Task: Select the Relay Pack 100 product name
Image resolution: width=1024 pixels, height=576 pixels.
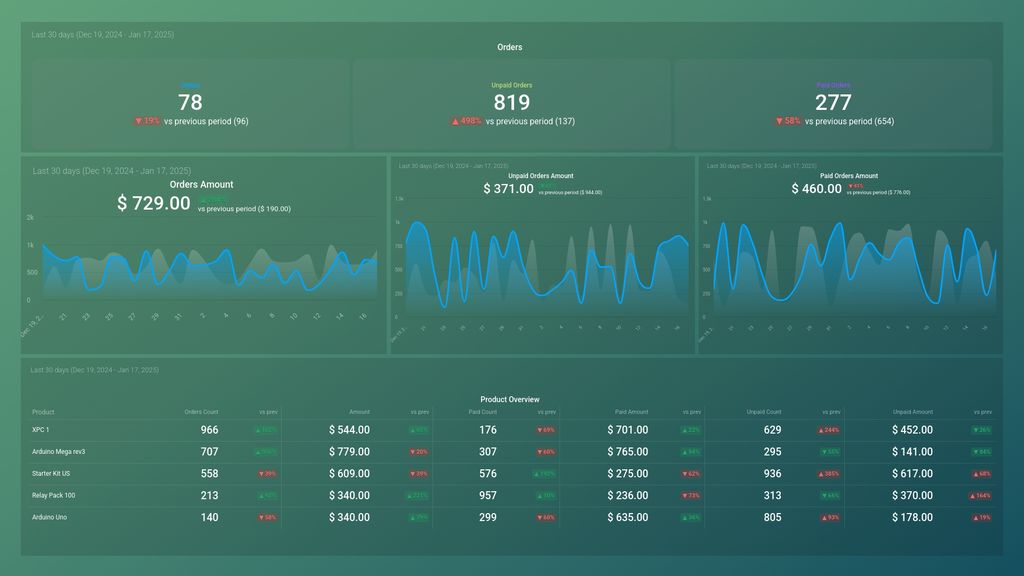Action: [54, 496]
